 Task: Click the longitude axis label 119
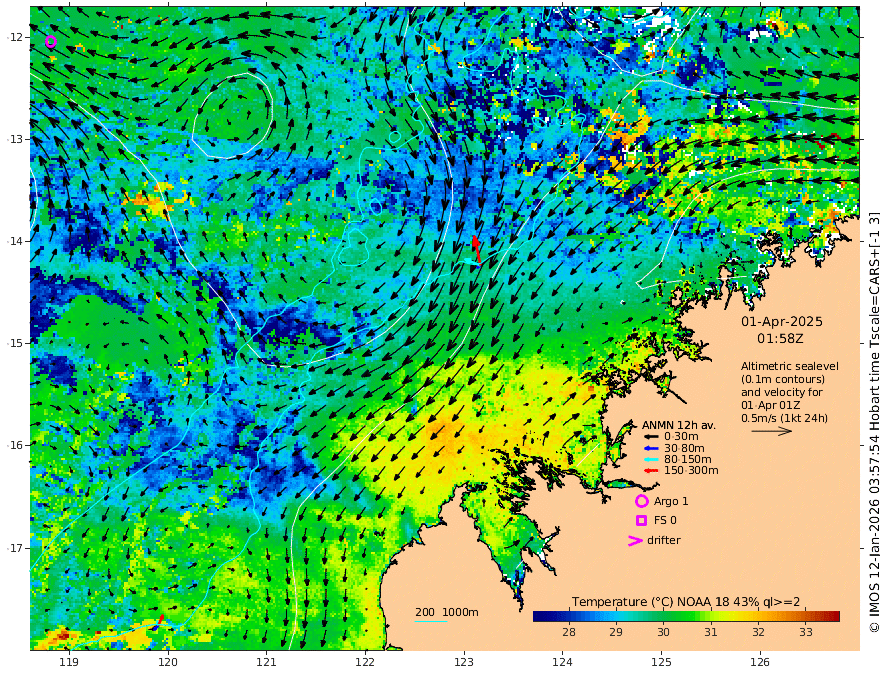click(69, 663)
